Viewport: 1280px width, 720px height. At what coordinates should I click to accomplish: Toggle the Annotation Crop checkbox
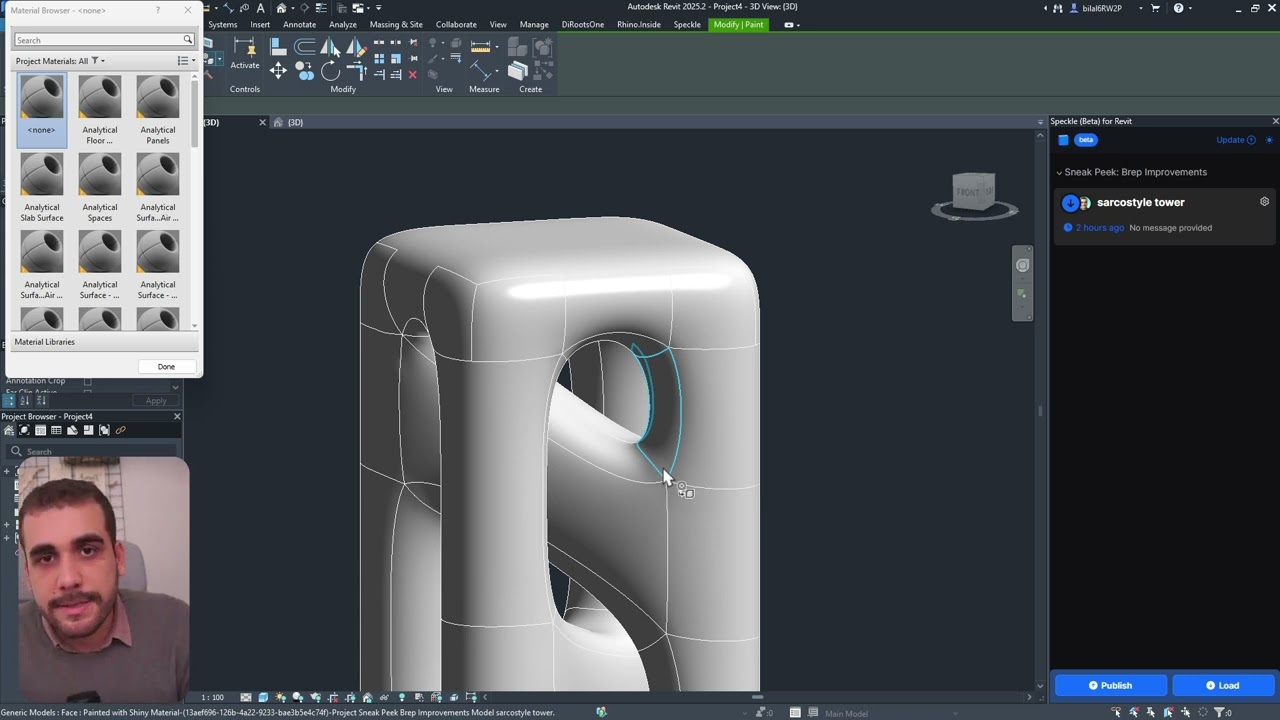(87, 381)
